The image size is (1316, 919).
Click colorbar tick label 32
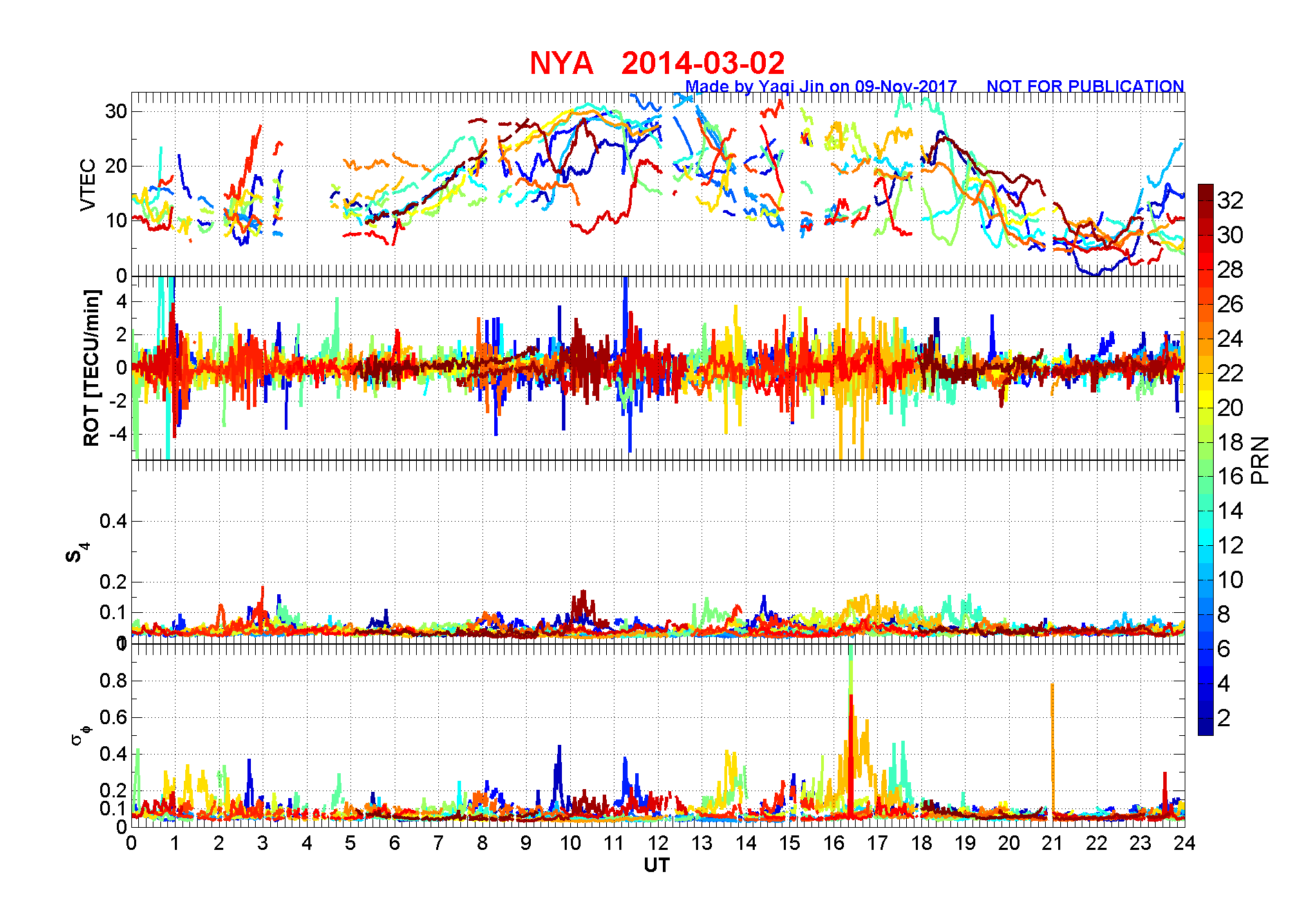coord(1230,200)
